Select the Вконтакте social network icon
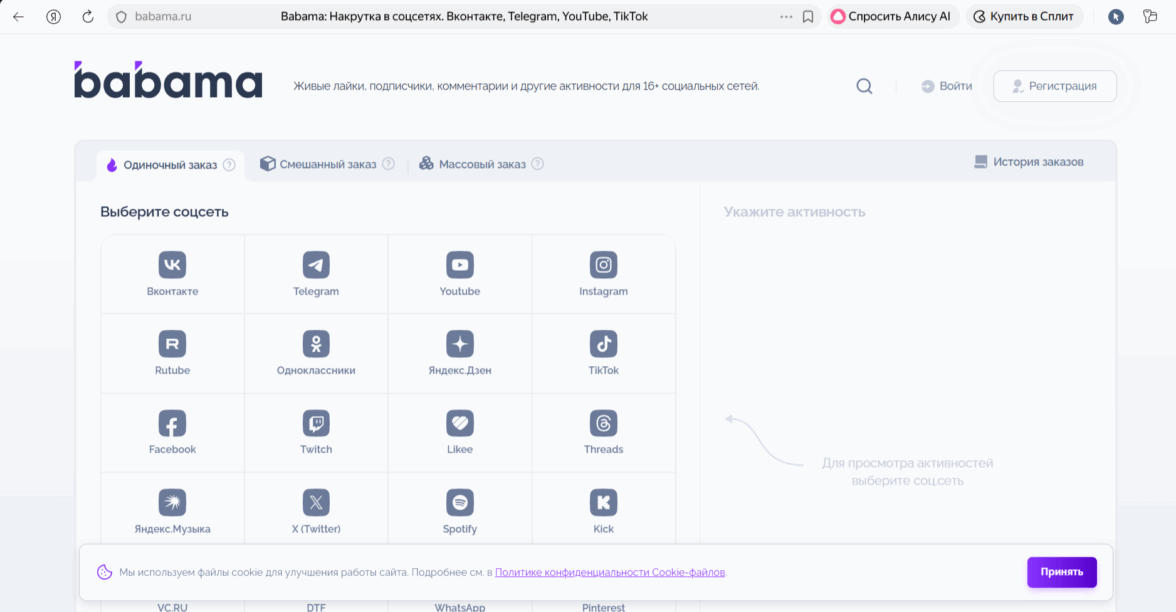Viewport: 1176px width, 612px height. click(x=172, y=265)
